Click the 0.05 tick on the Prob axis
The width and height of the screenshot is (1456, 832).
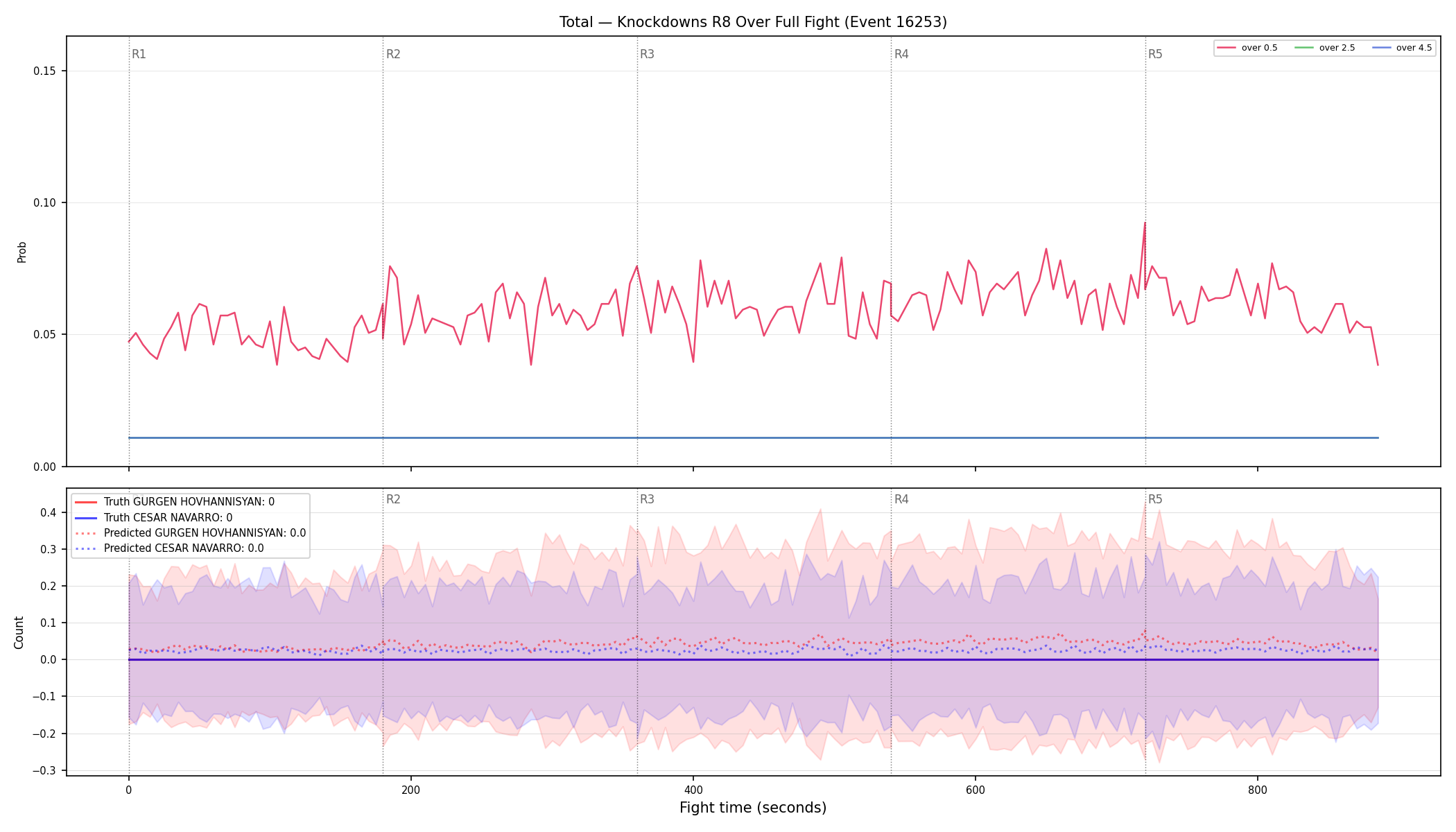tap(46, 335)
